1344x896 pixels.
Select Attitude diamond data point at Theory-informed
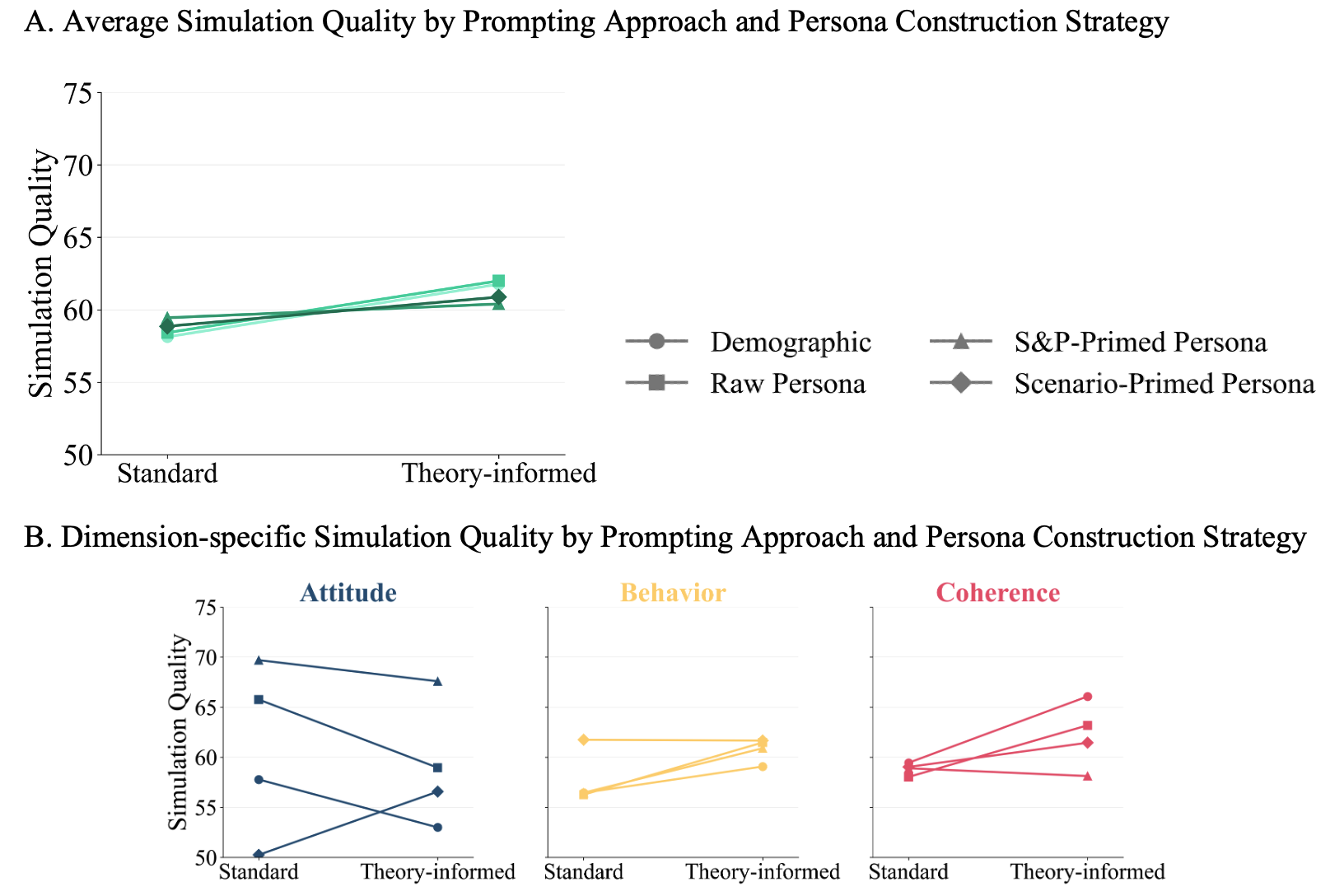click(x=437, y=791)
